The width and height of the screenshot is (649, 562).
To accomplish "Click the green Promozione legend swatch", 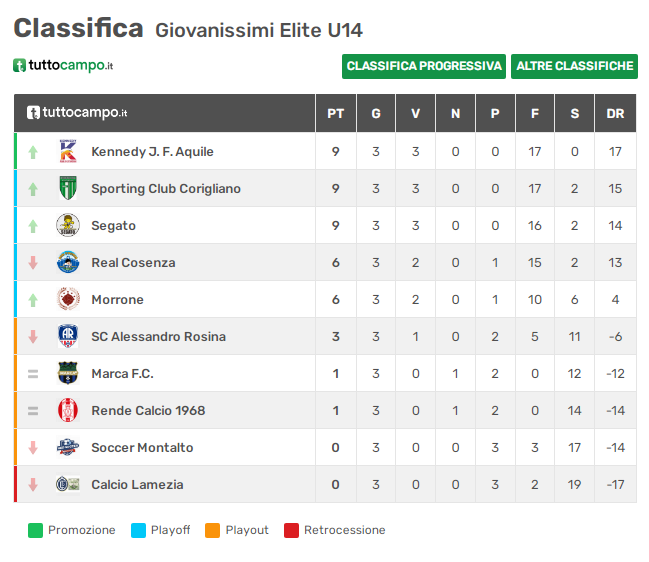I will tap(35, 530).
